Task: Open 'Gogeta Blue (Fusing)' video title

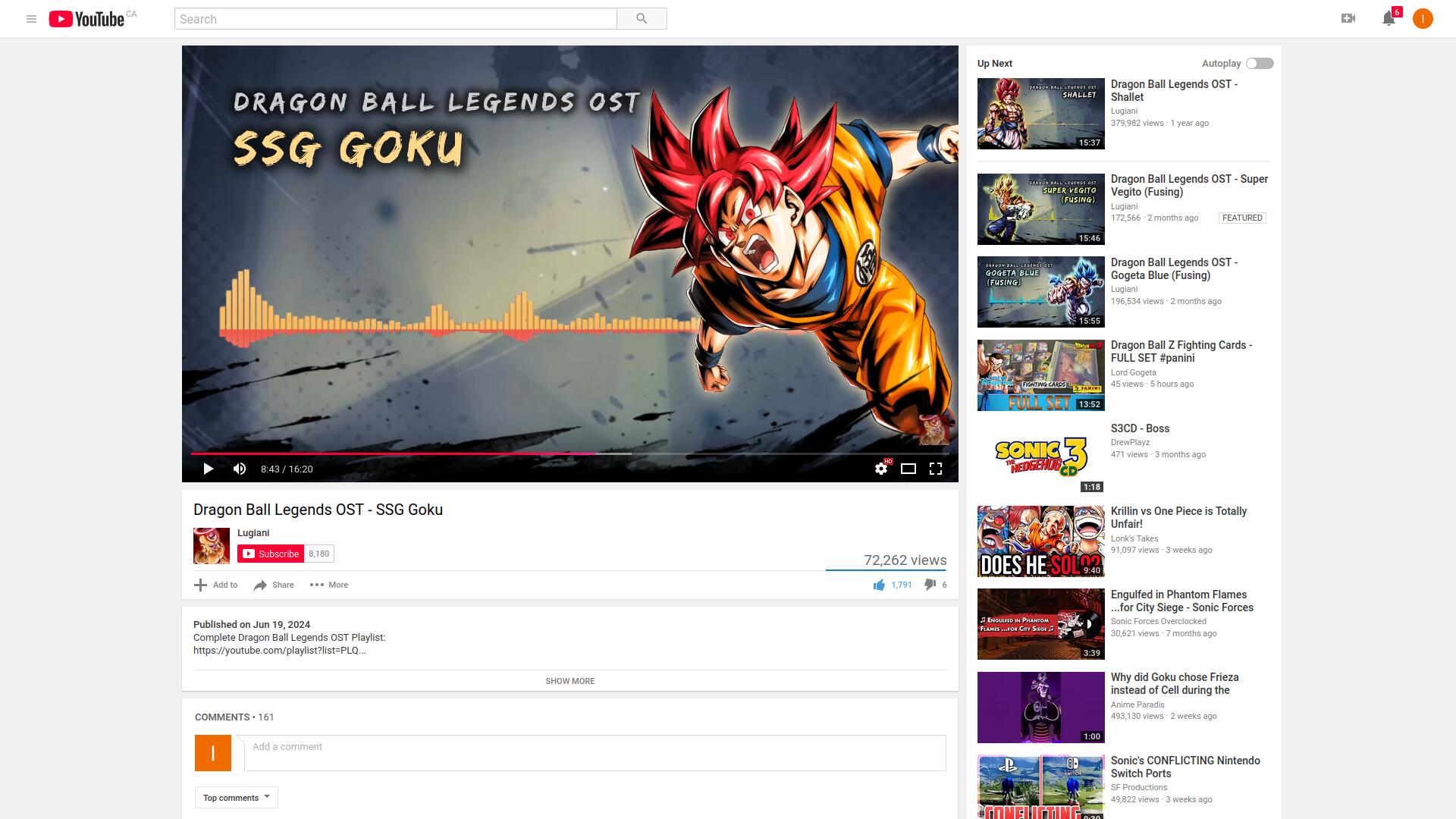Action: (1174, 268)
